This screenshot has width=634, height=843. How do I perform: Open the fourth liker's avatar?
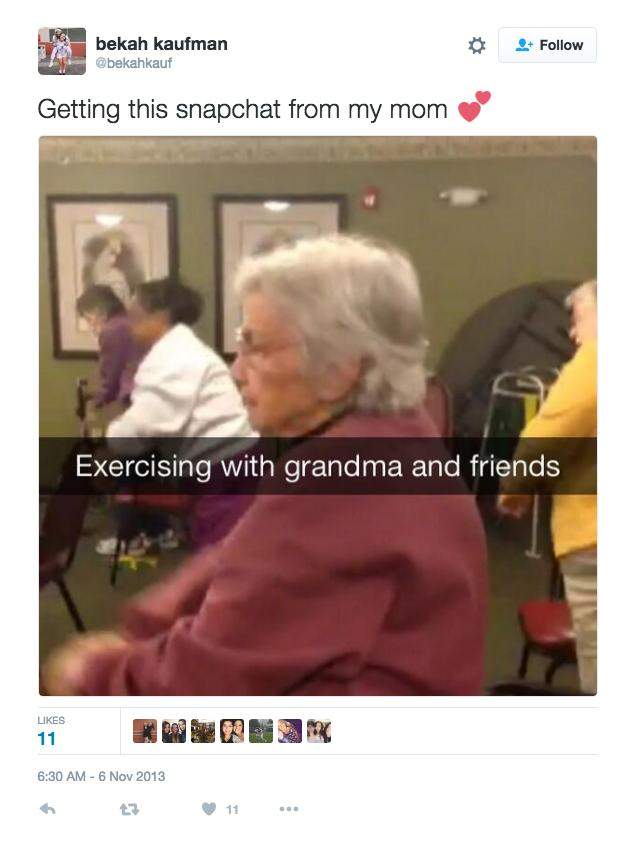[232, 731]
